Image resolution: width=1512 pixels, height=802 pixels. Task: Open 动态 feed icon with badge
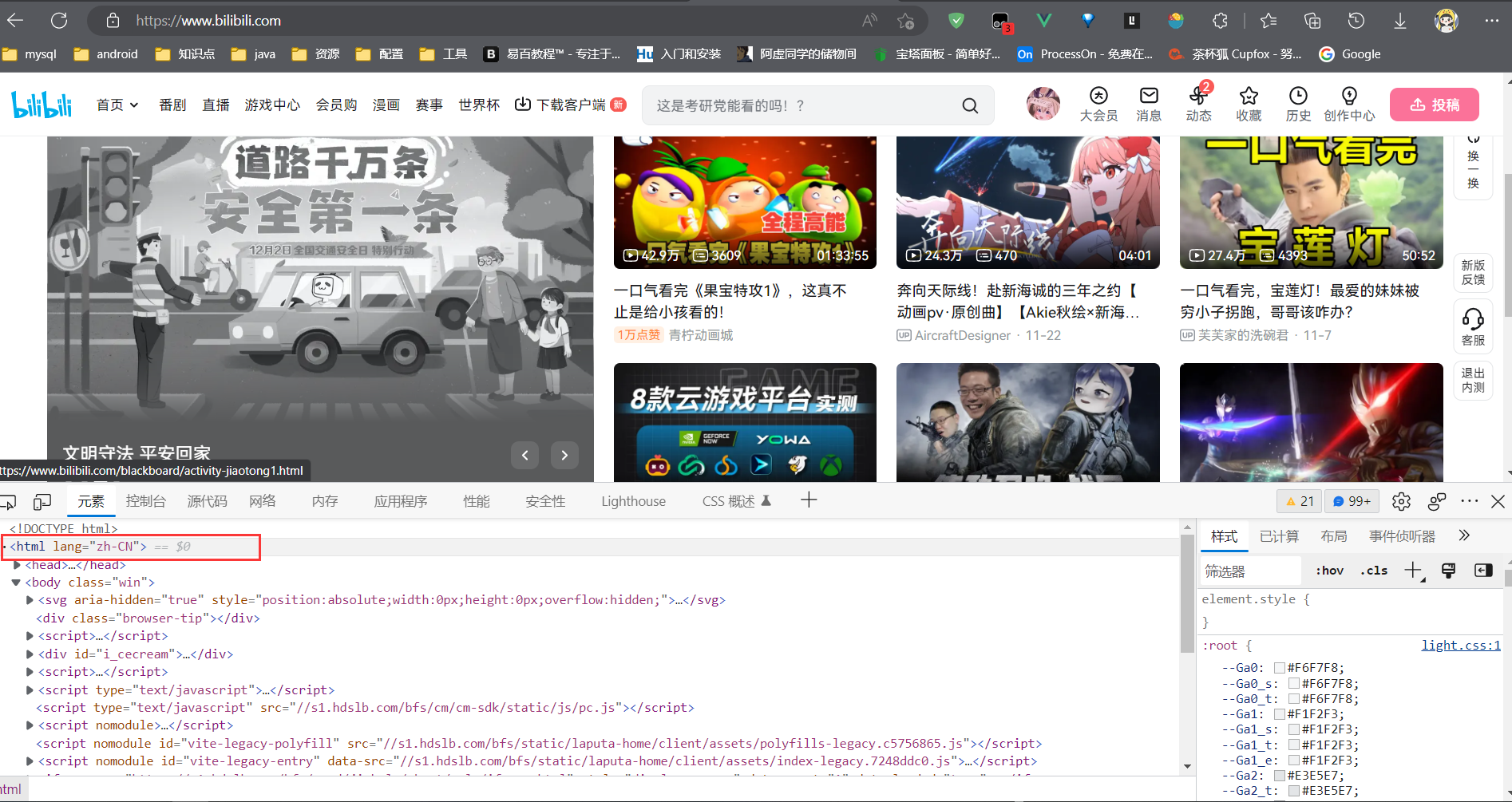click(1198, 105)
